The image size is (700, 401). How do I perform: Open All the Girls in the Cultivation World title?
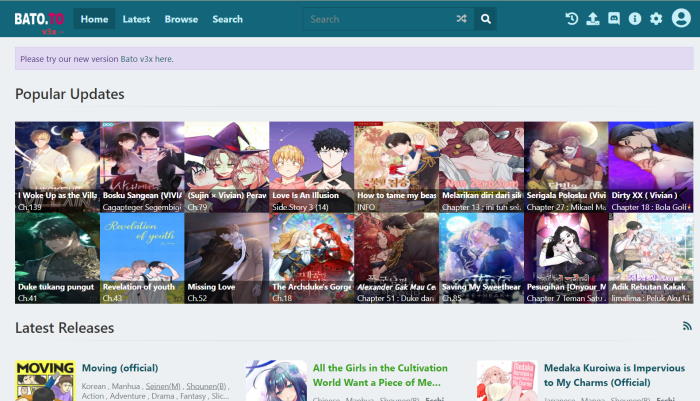380,375
